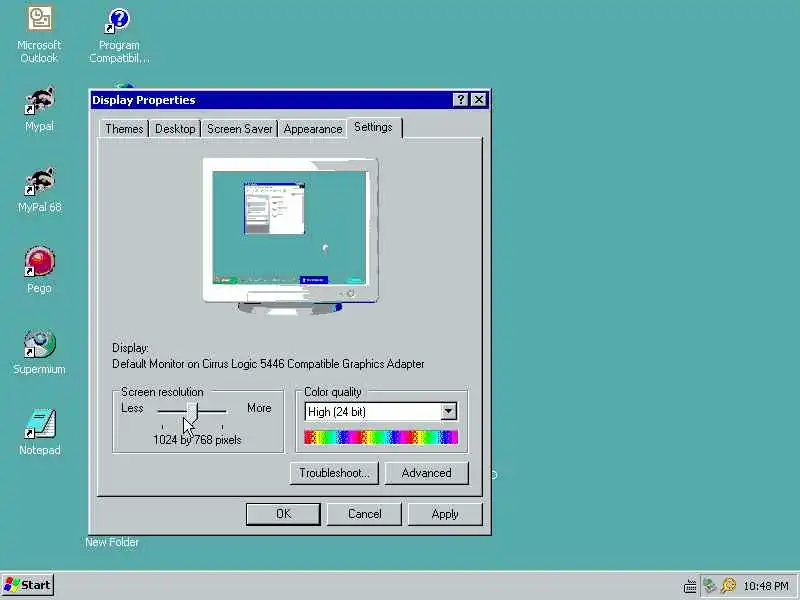Click the High (24 bit) combo box

tap(381, 411)
